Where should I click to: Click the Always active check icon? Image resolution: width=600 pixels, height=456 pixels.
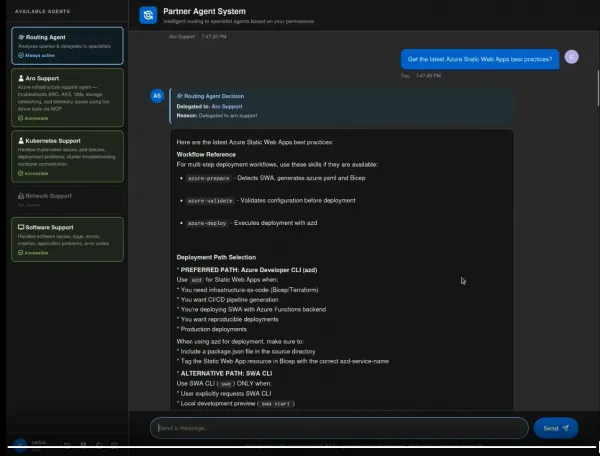click(21, 55)
